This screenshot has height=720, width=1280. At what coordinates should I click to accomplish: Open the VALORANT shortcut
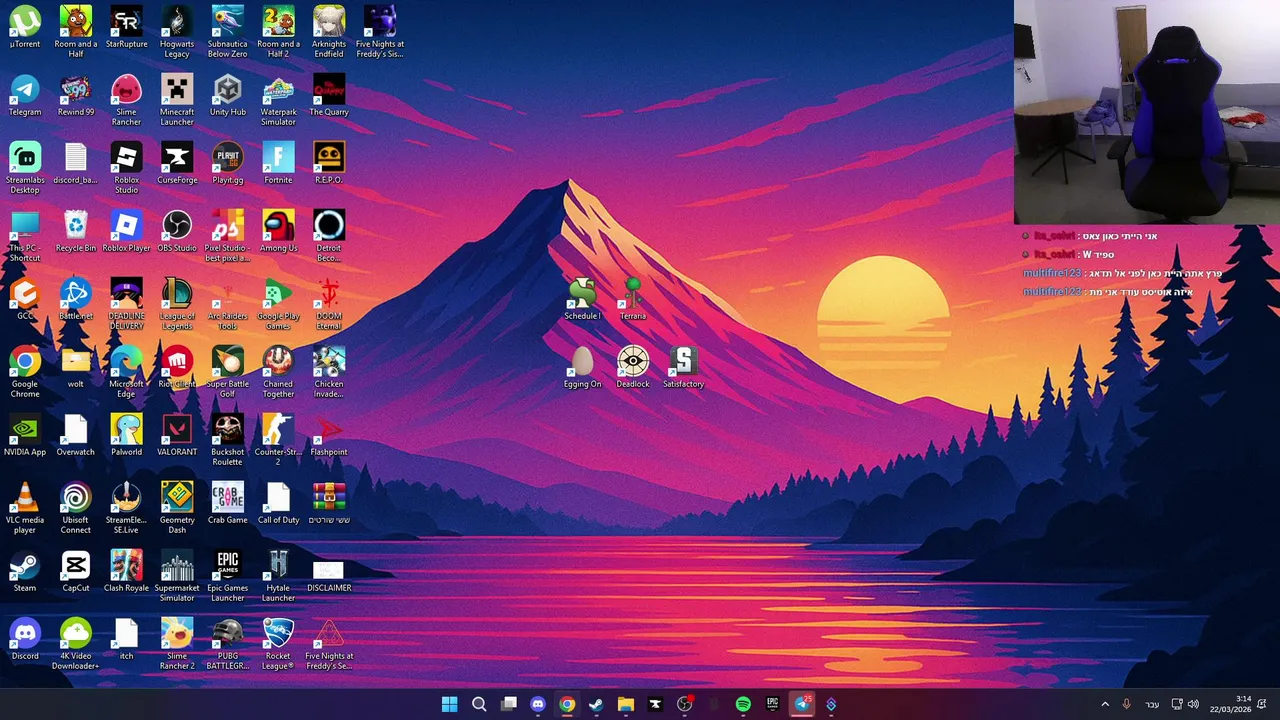coord(177,436)
